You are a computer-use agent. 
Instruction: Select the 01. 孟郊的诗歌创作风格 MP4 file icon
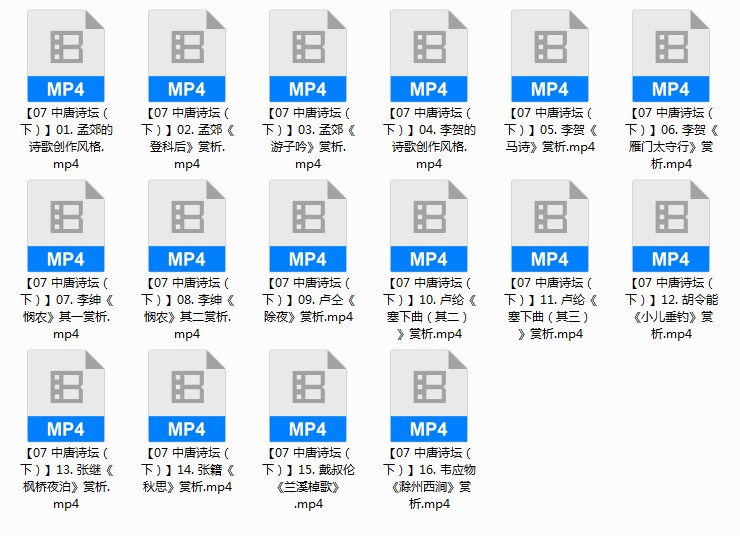[x=66, y=56]
